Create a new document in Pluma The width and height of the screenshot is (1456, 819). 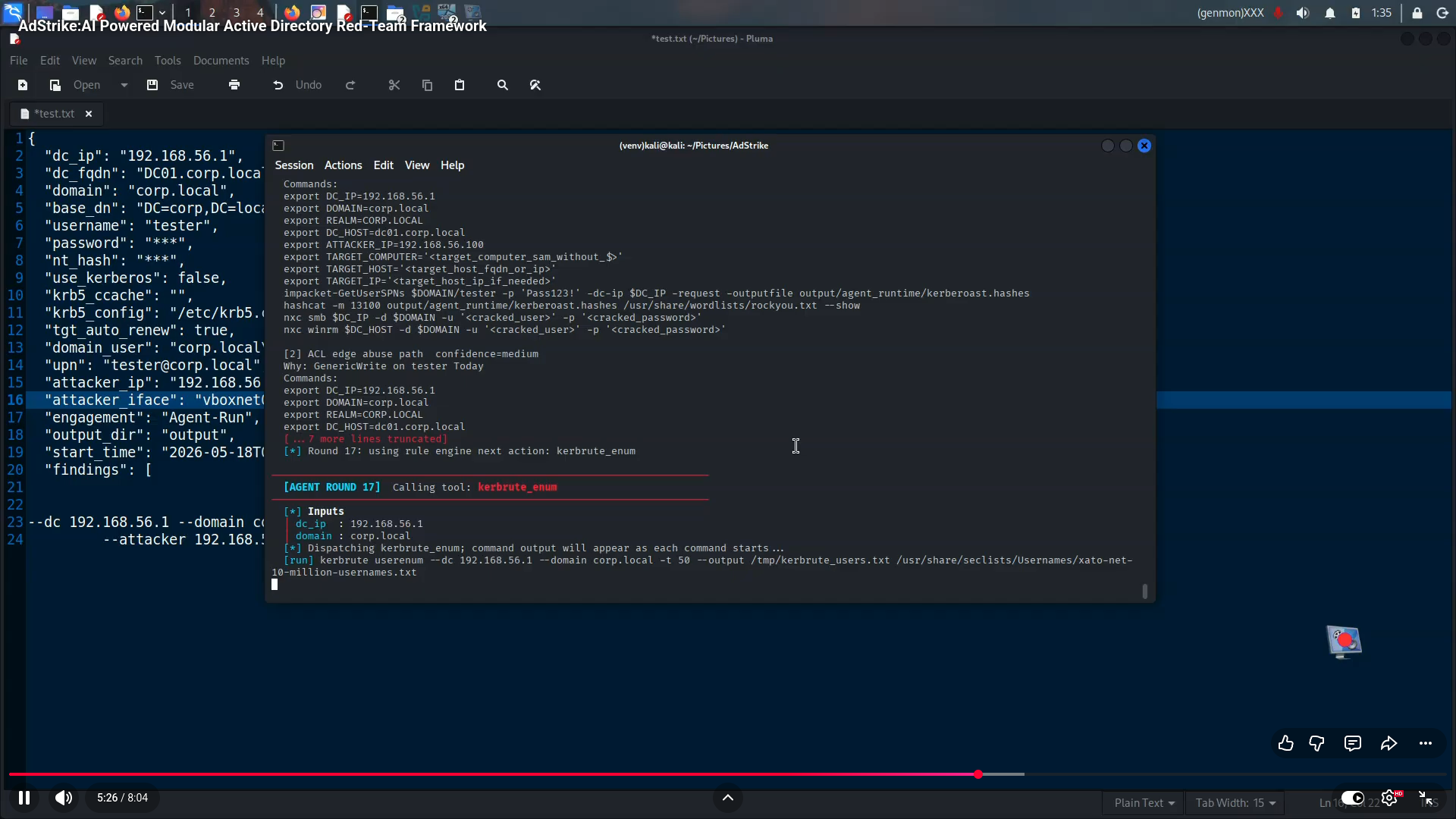[x=23, y=85]
